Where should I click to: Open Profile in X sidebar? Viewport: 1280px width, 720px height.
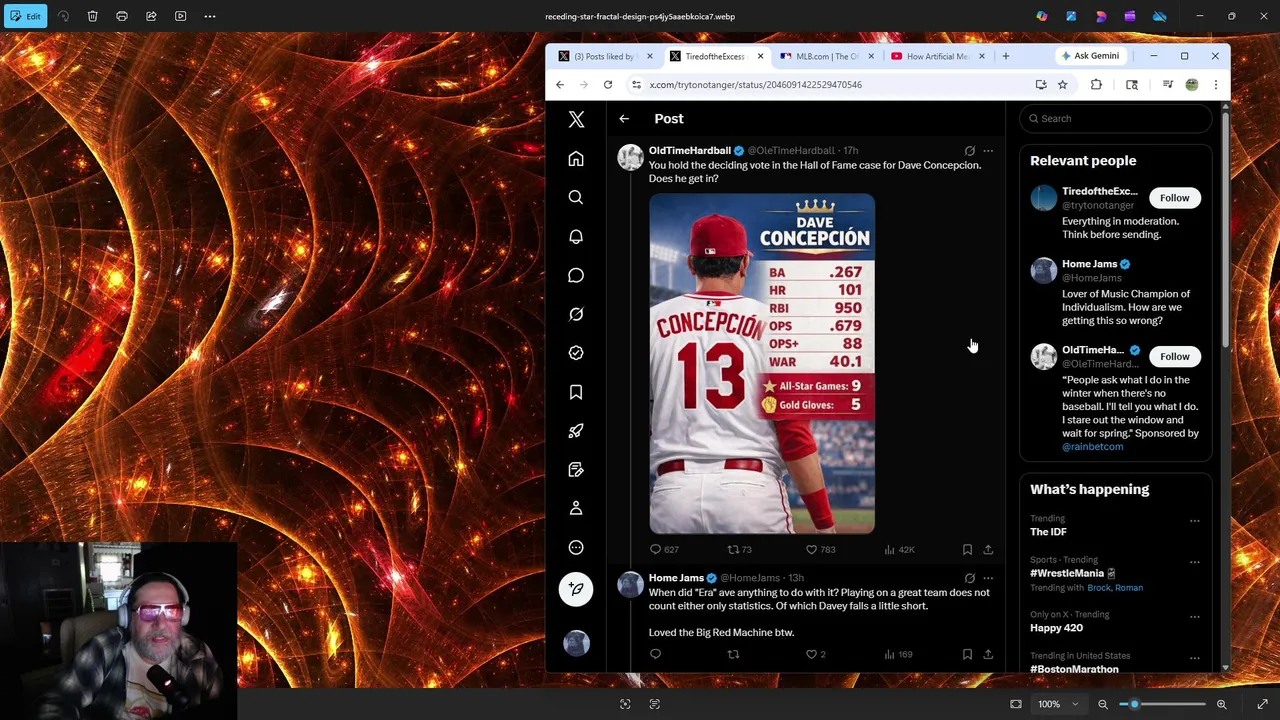click(x=576, y=508)
